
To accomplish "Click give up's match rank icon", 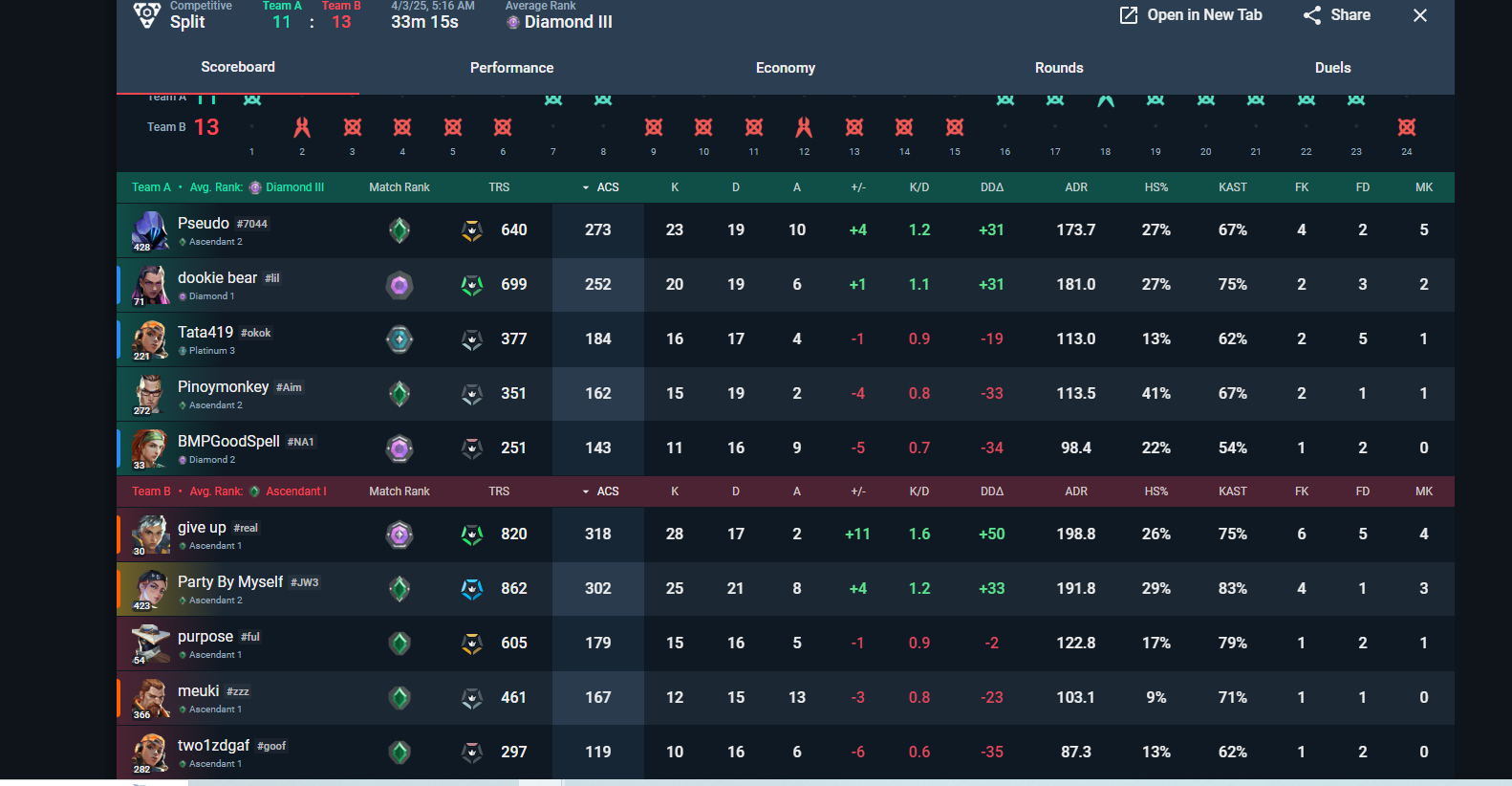I will click(x=400, y=535).
